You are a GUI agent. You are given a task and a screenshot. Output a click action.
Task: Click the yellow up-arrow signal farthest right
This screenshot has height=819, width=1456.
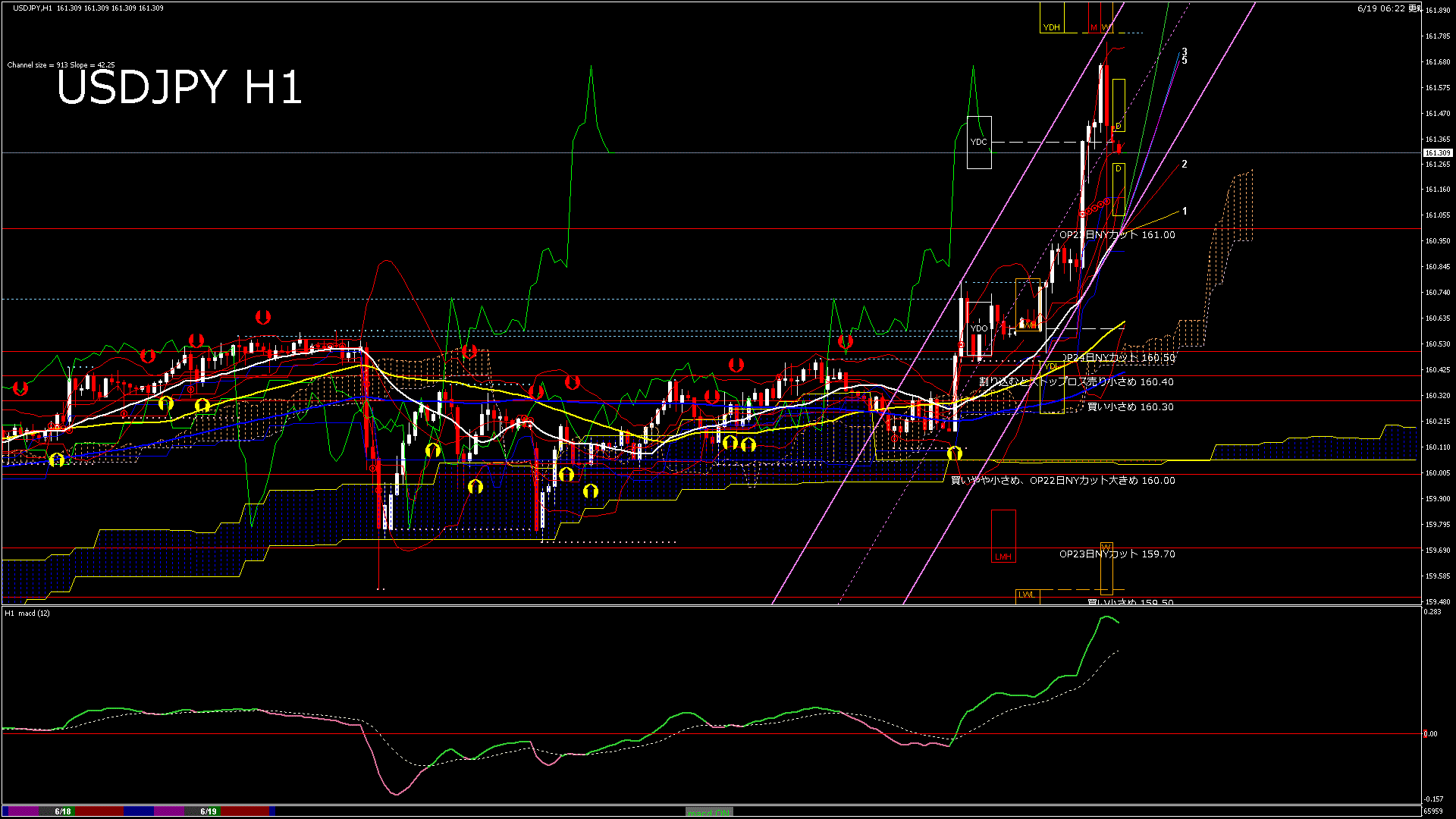tap(954, 453)
